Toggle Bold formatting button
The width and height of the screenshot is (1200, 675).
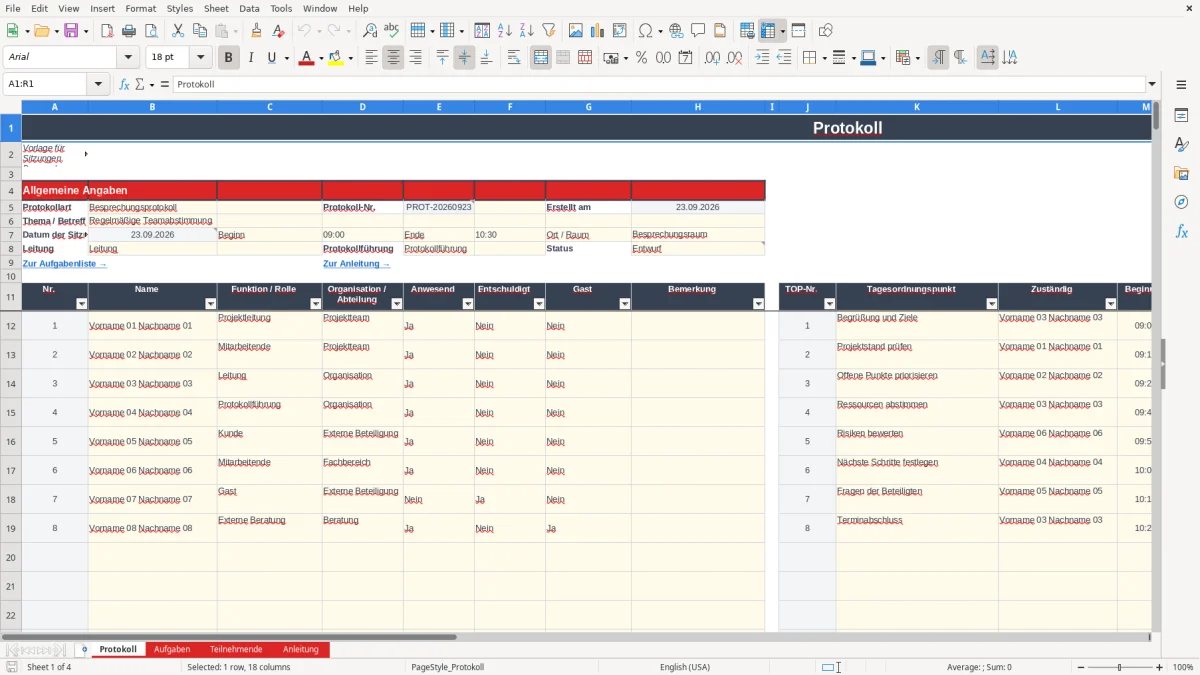228,58
